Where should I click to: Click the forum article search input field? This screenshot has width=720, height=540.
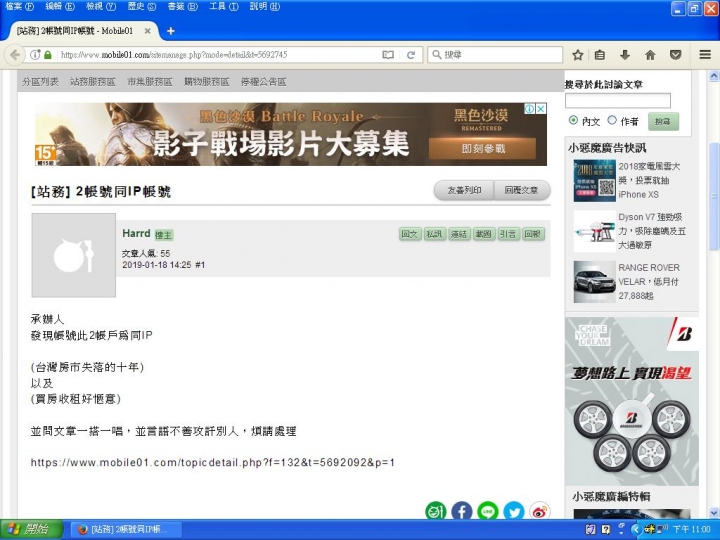(x=618, y=100)
